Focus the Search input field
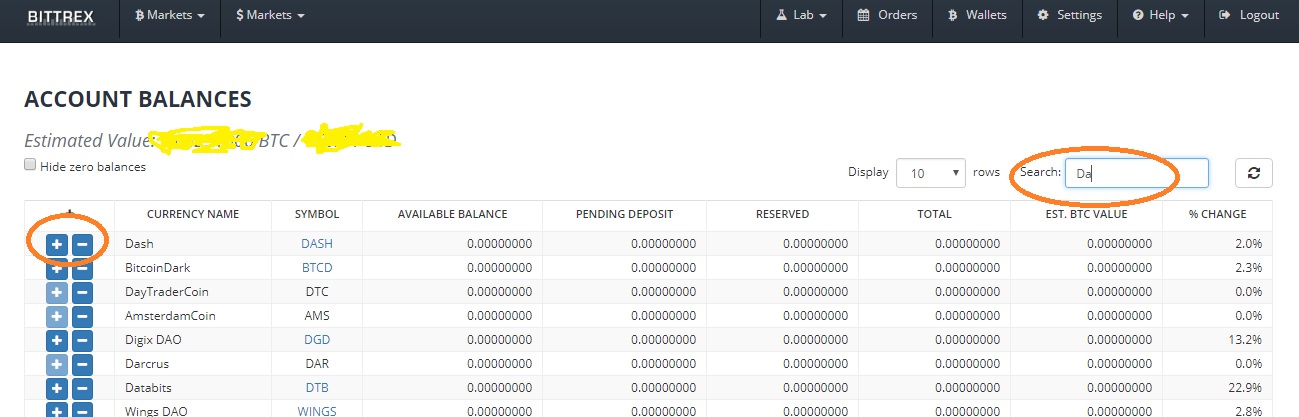 1137,173
